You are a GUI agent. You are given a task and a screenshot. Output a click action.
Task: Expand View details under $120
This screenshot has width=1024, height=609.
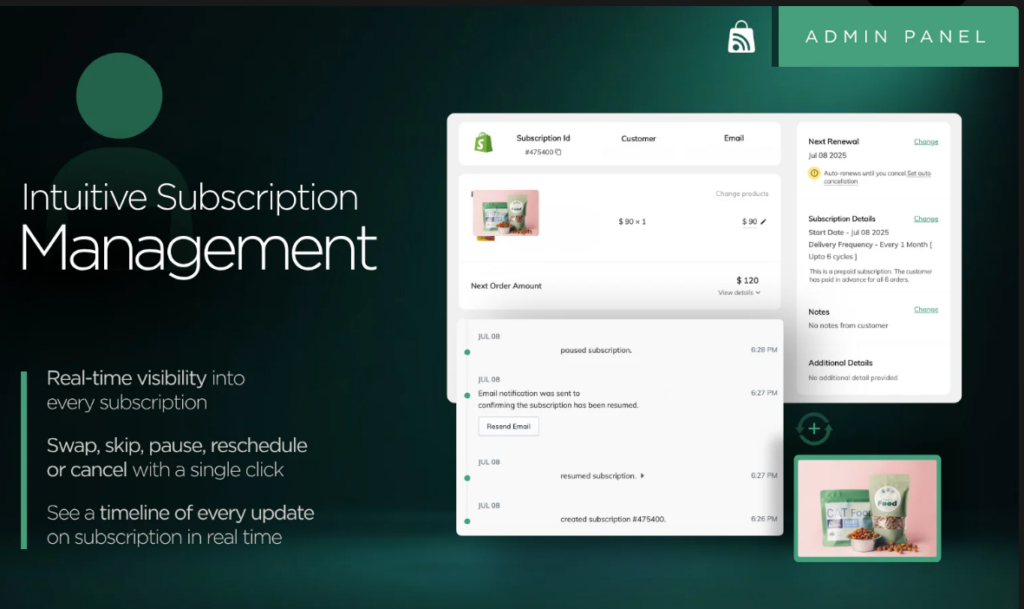tap(739, 292)
